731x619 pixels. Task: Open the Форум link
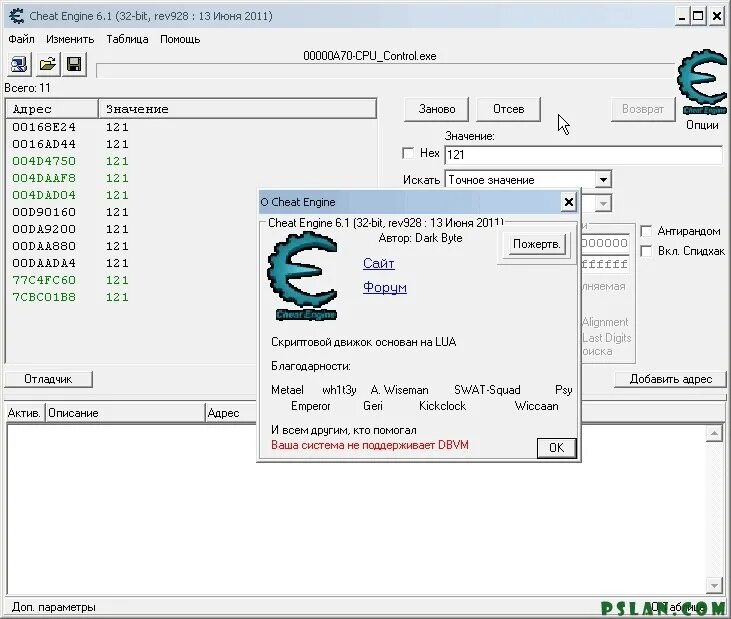(385, 287)
